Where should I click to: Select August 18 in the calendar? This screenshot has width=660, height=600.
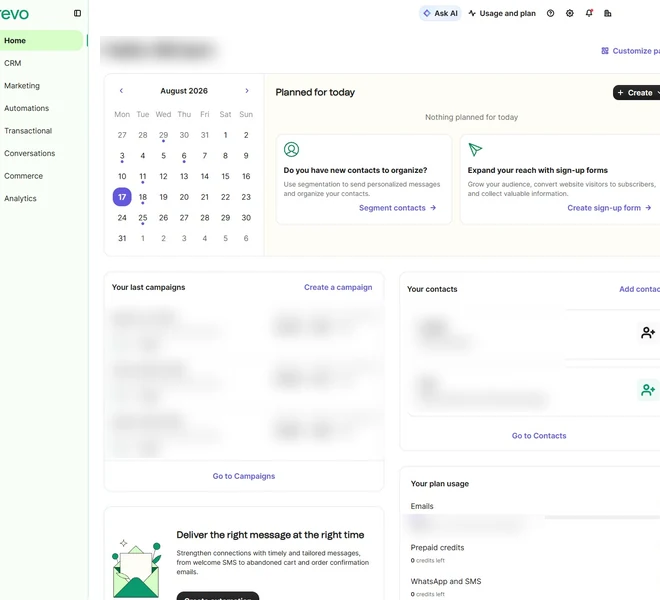pyautogui.click(x=143, y=197)
